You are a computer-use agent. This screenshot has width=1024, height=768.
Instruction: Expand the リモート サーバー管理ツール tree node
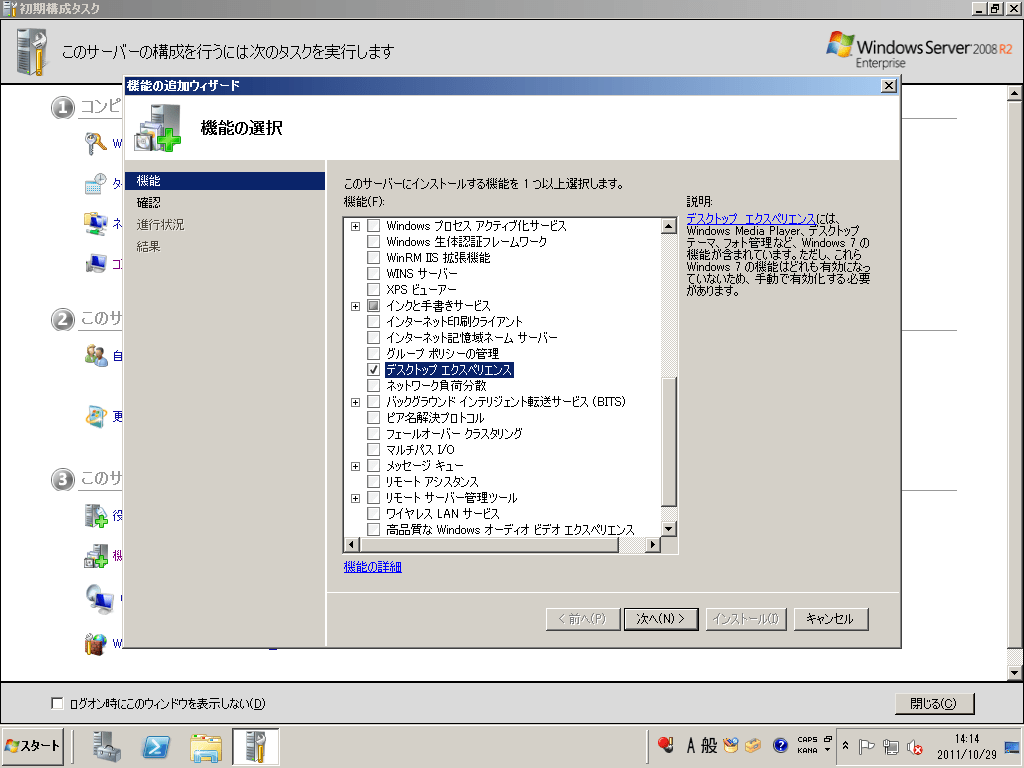355,498
